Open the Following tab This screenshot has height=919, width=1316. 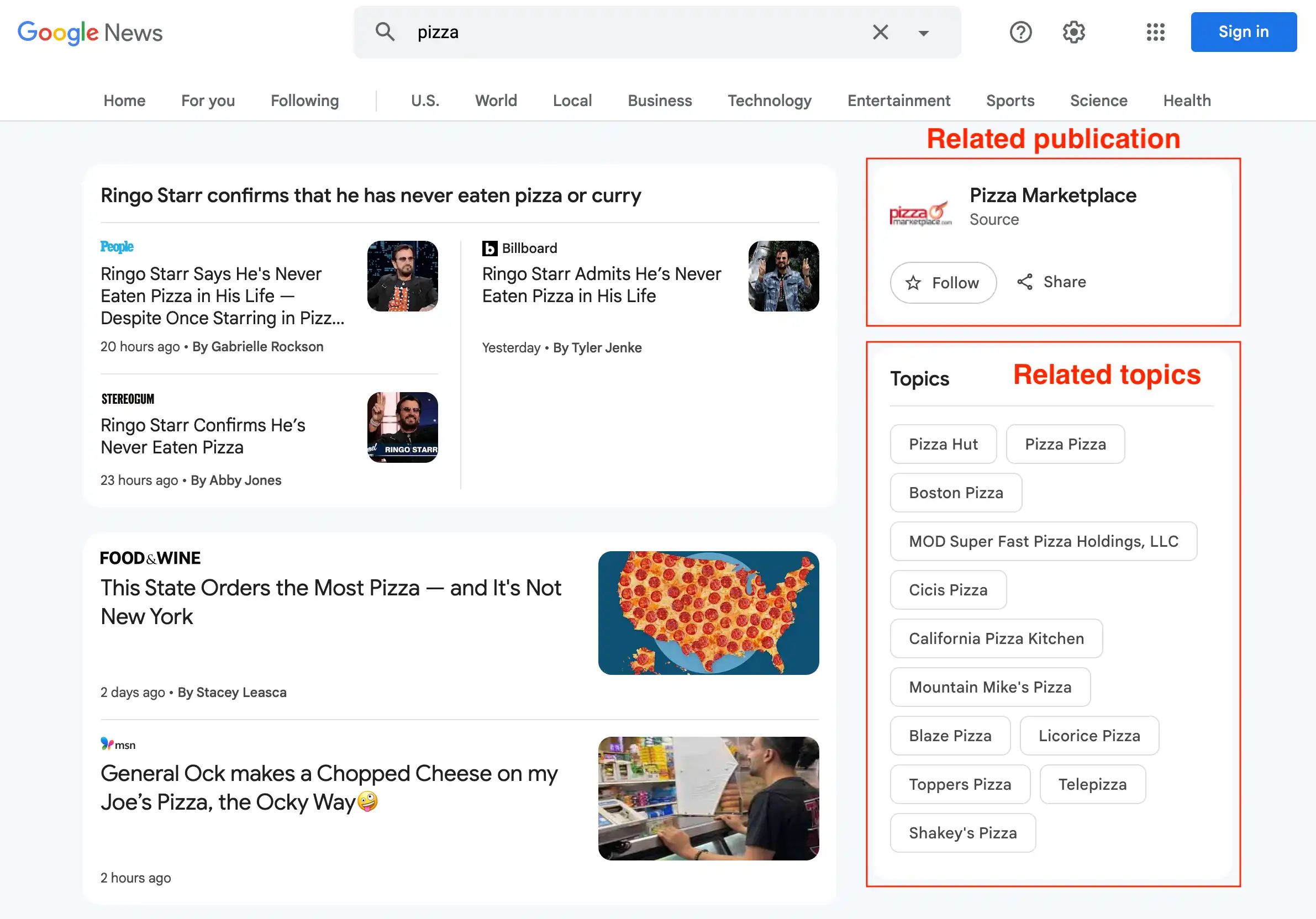point(305,101)
